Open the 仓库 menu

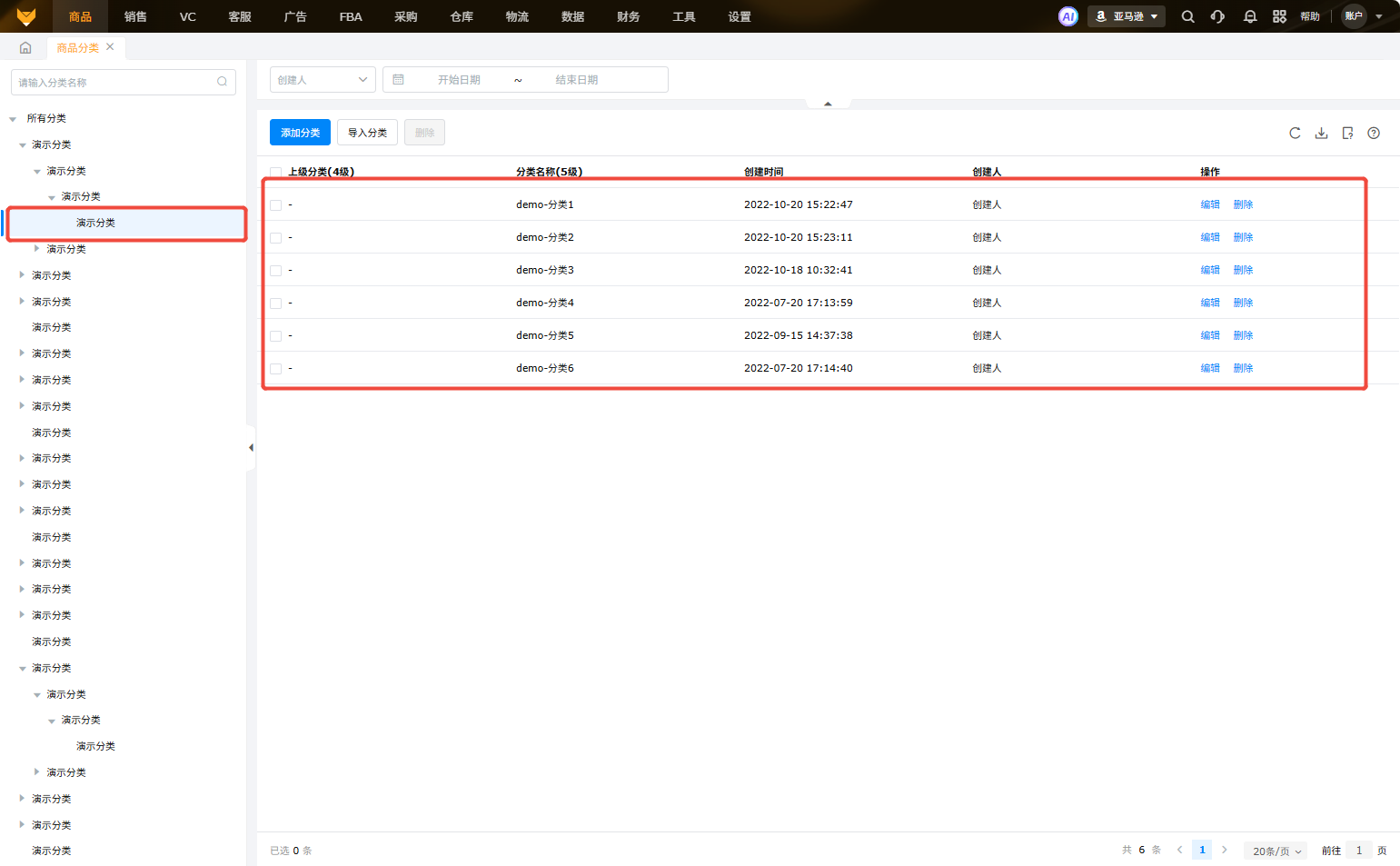pos(462,16)
